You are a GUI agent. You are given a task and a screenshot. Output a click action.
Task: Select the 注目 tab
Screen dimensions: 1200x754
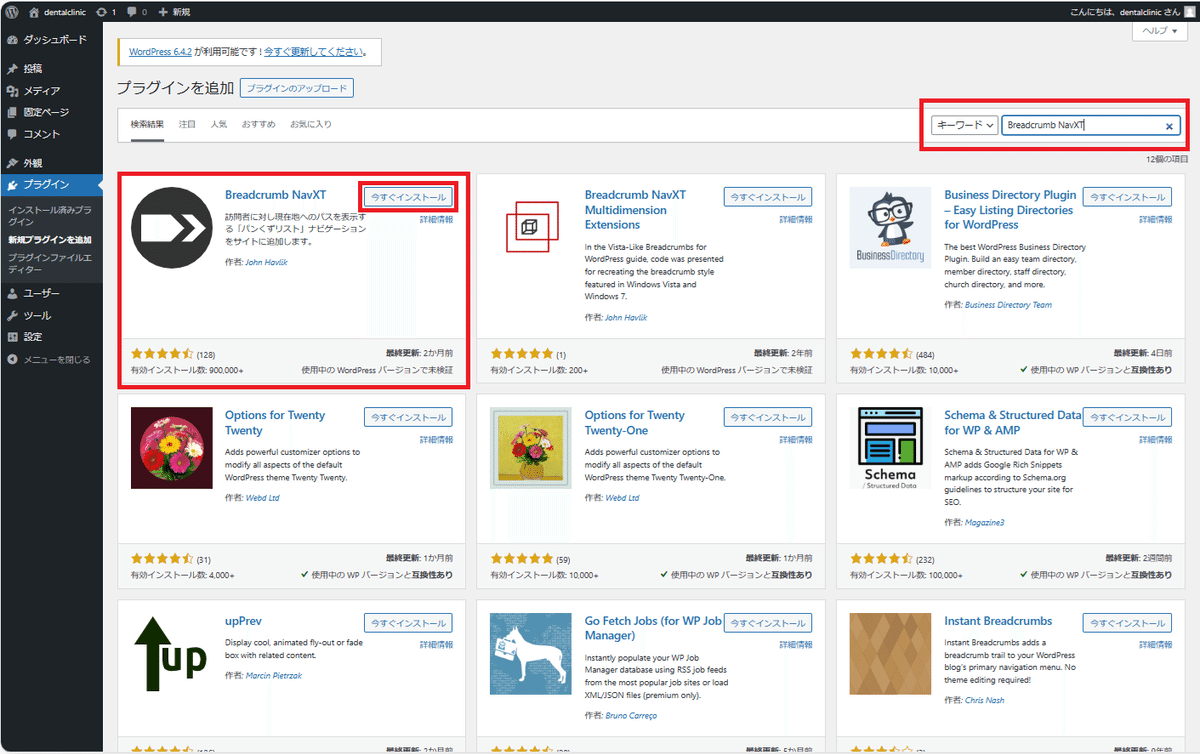[187, 125]
